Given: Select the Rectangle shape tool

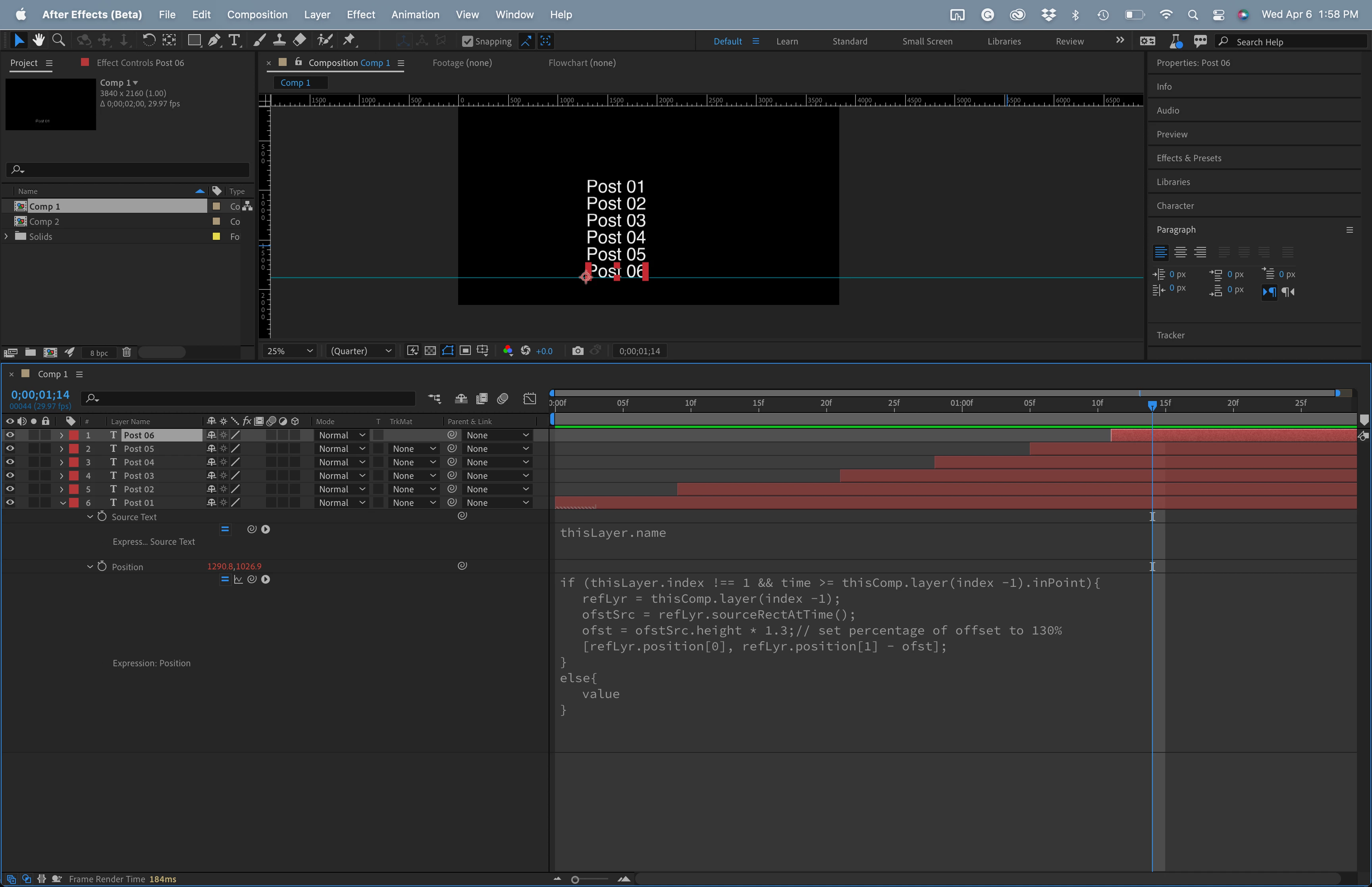Looking at the screenshot, I should coord(194,40).
